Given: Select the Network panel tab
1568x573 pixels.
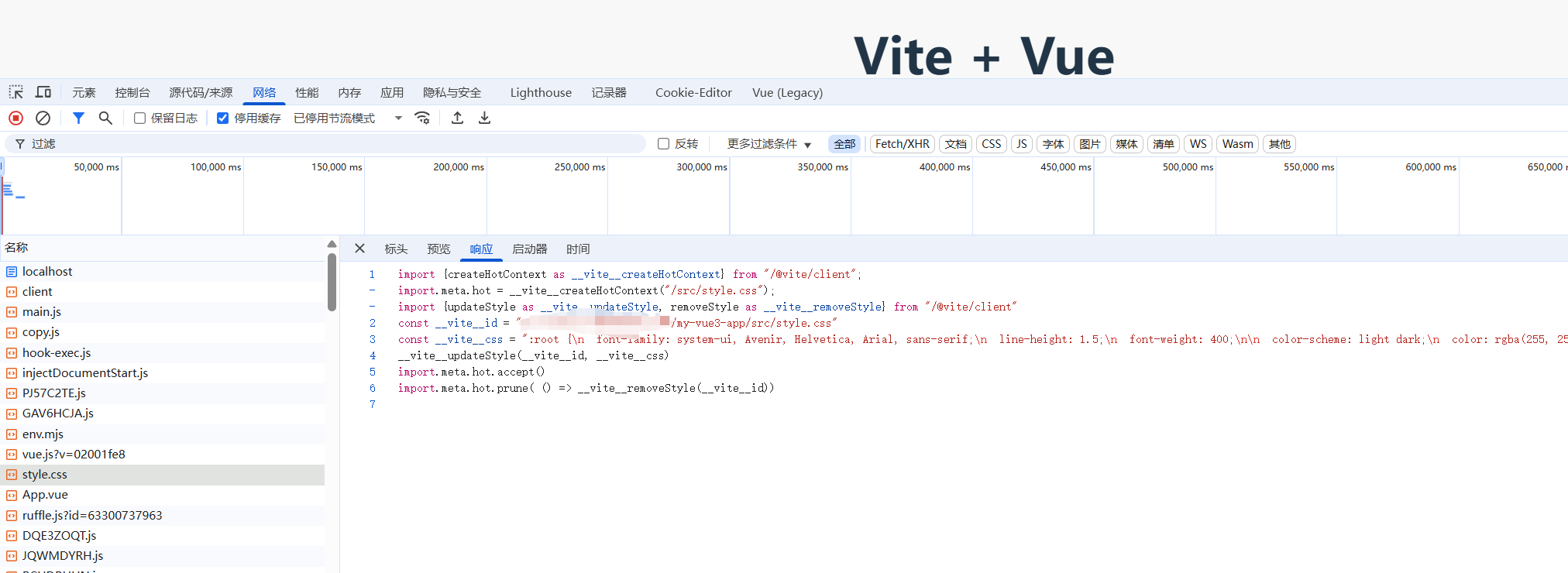Looking at the screenshot, I should pos(264,93).
